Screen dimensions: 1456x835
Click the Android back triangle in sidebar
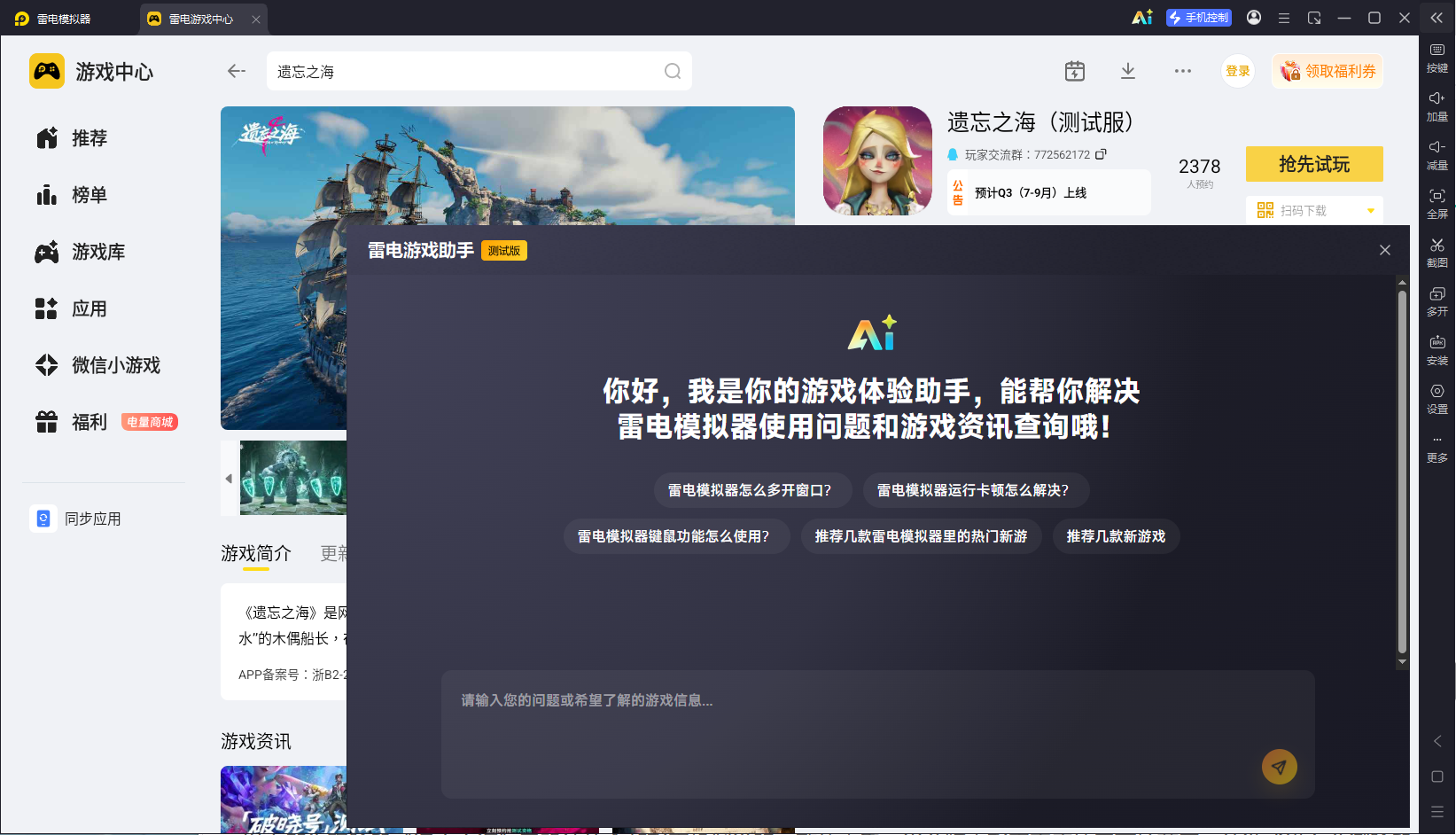click(x=1437, y=741)
